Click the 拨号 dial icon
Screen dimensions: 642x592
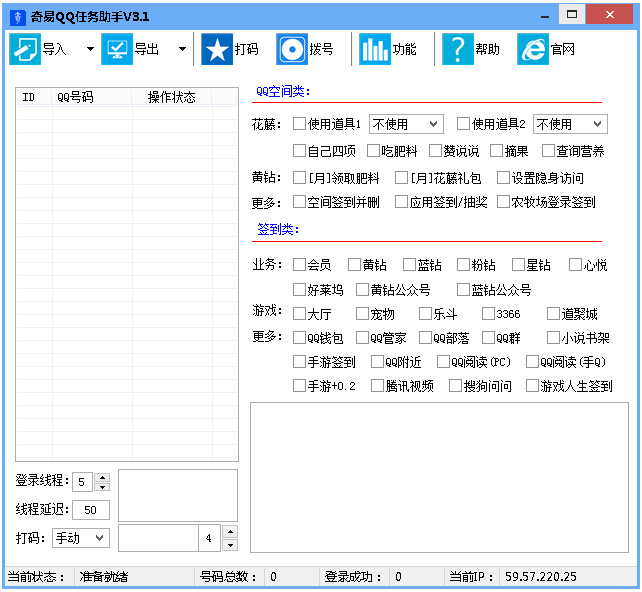pos(292,49)
